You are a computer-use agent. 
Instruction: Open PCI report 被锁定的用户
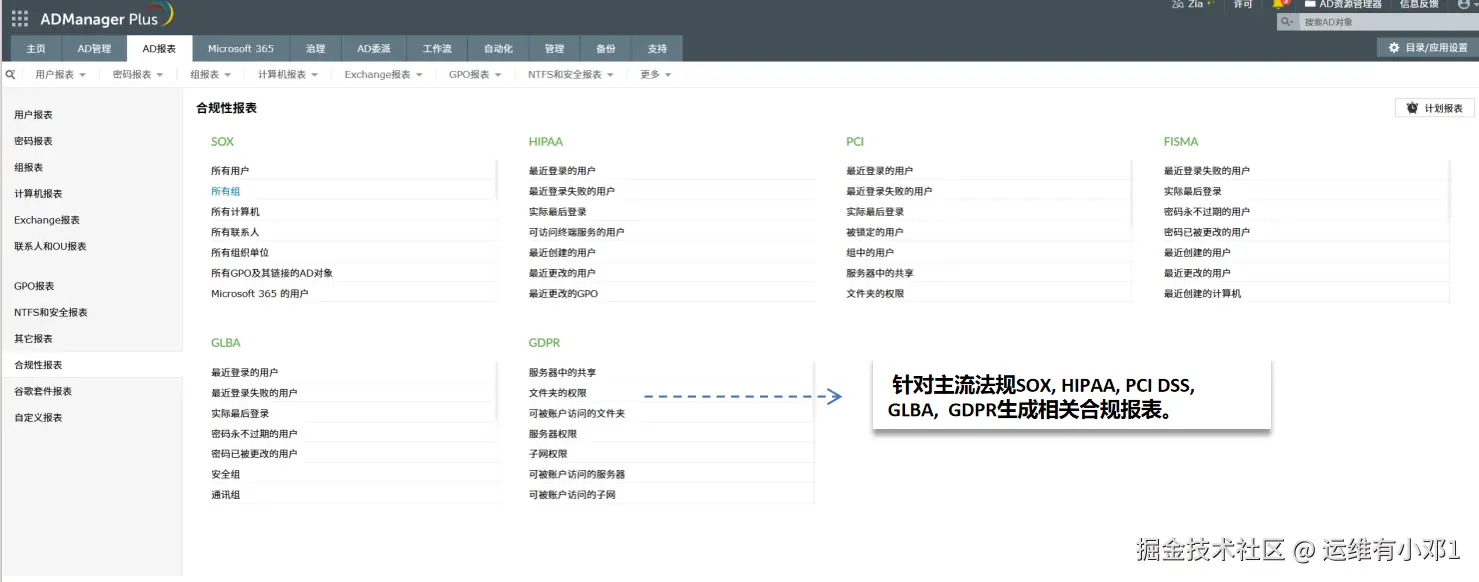875,232
